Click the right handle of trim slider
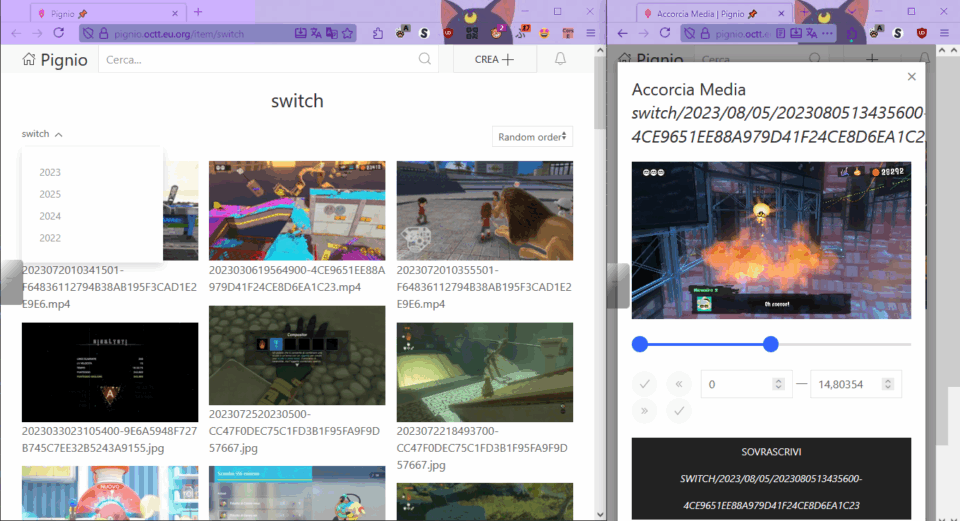Image resolution: width=960 pixels, height=521 pixels. tap(770, 344)
